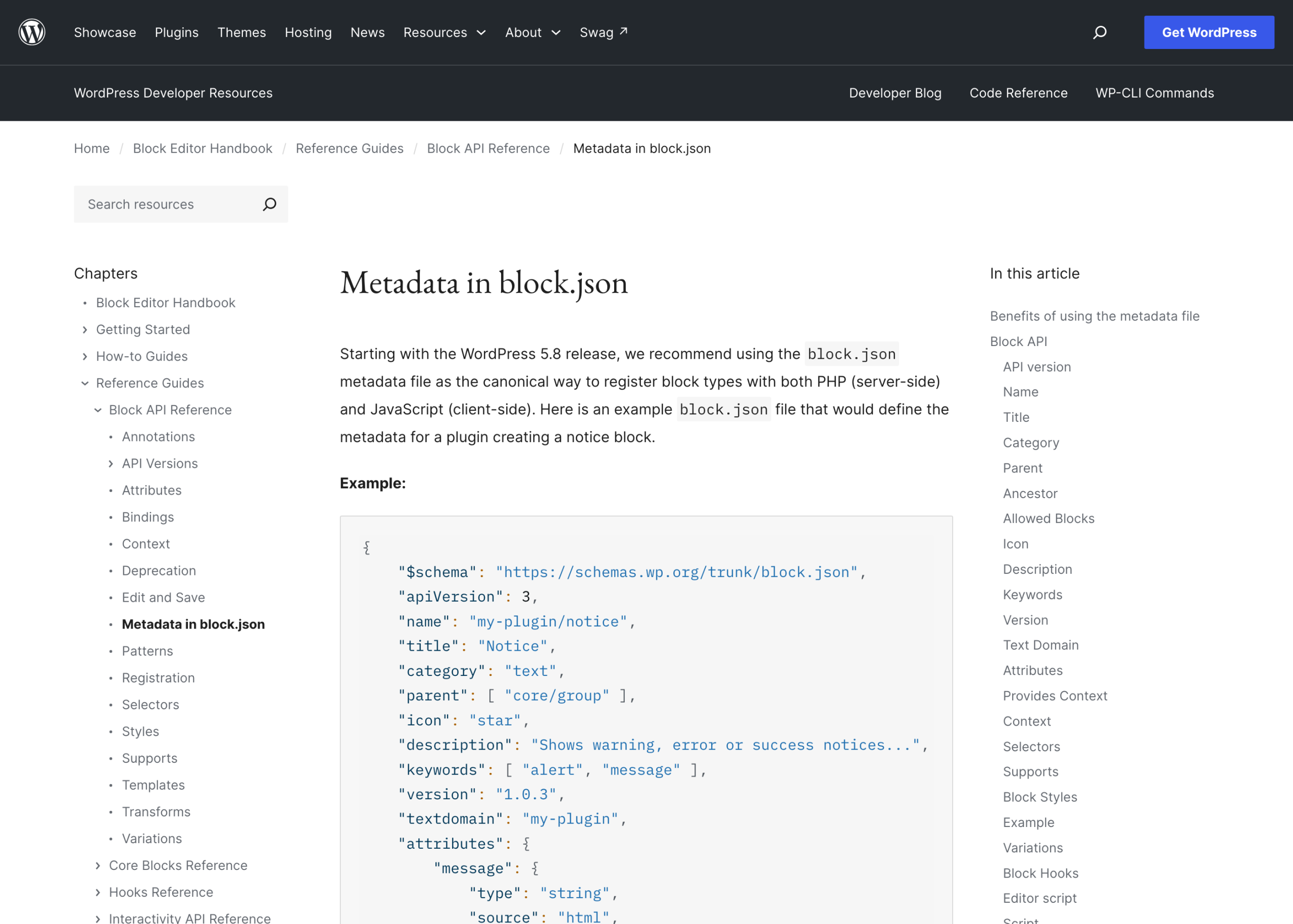The width and height of the screenshot is (1293, 924).
Task: Open Block Editor Handbook chapter link
Action: pos(166,303)
